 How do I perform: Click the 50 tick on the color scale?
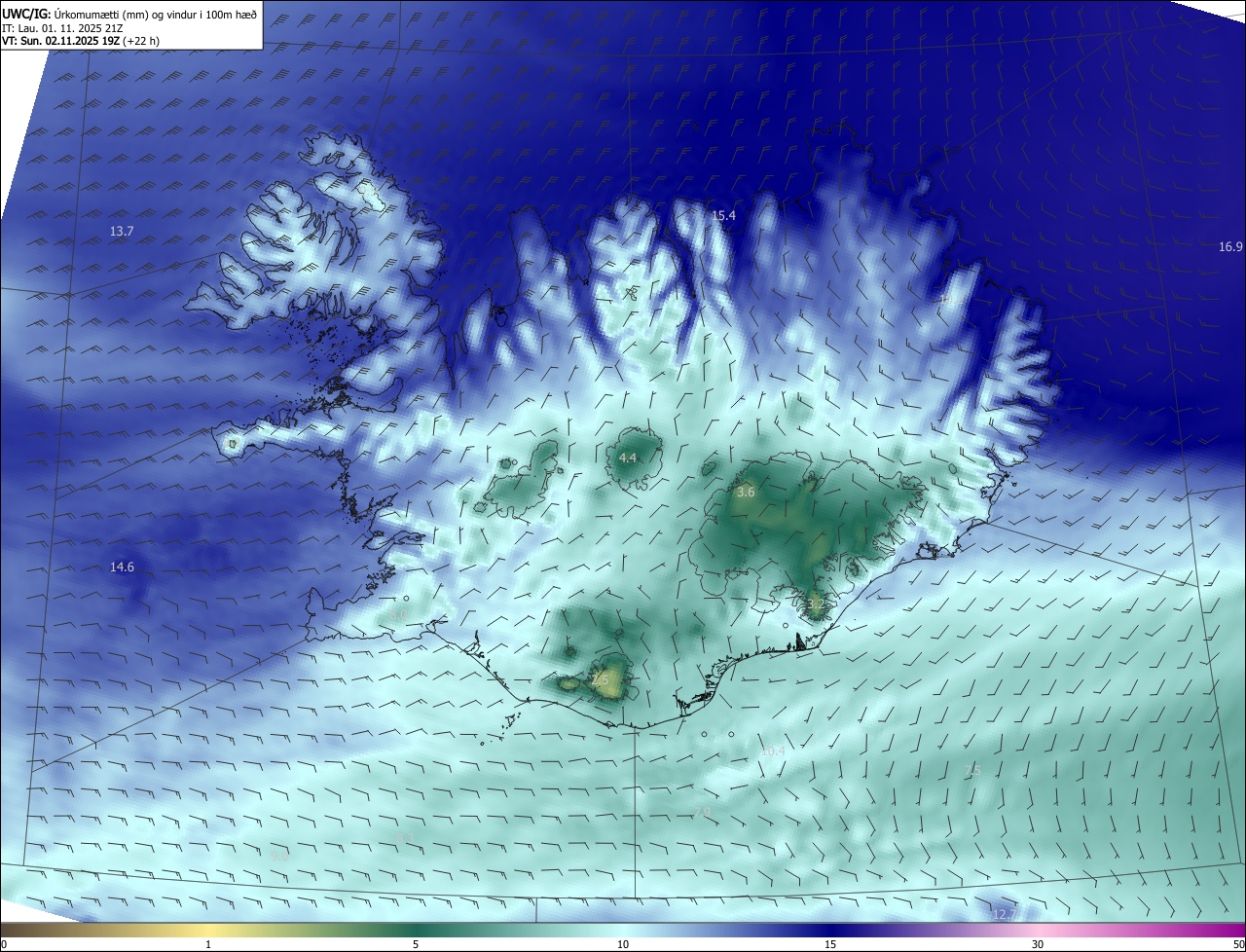point(1238,944)
